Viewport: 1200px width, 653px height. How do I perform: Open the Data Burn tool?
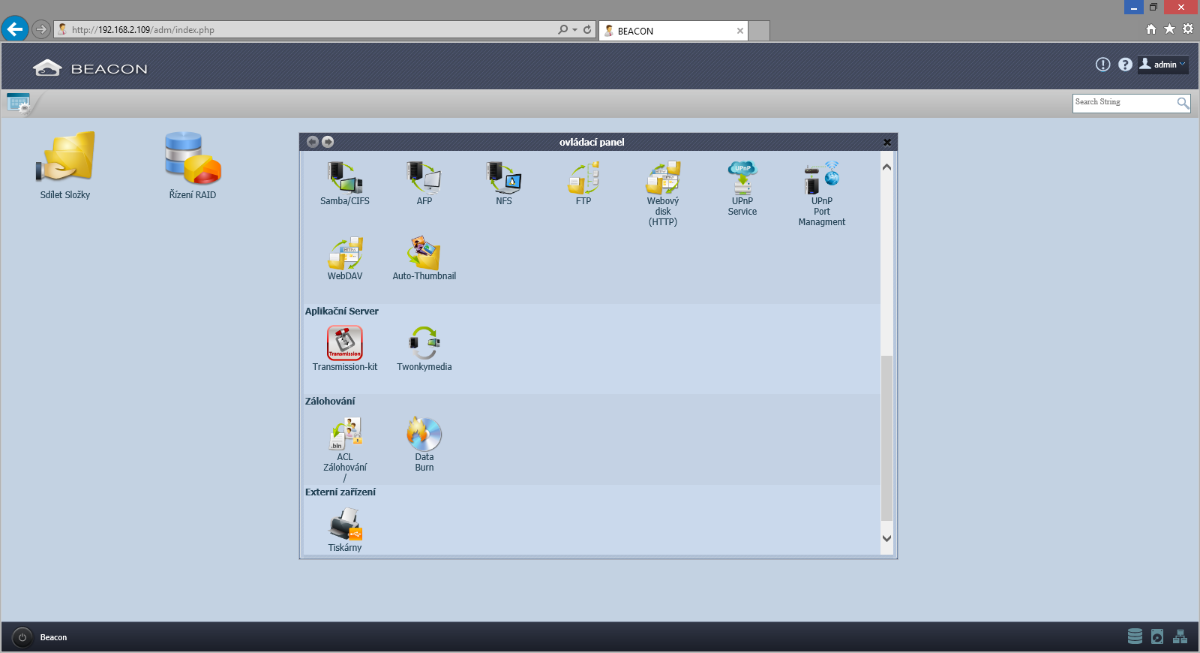pyautogui.click(x=424, y=434)
